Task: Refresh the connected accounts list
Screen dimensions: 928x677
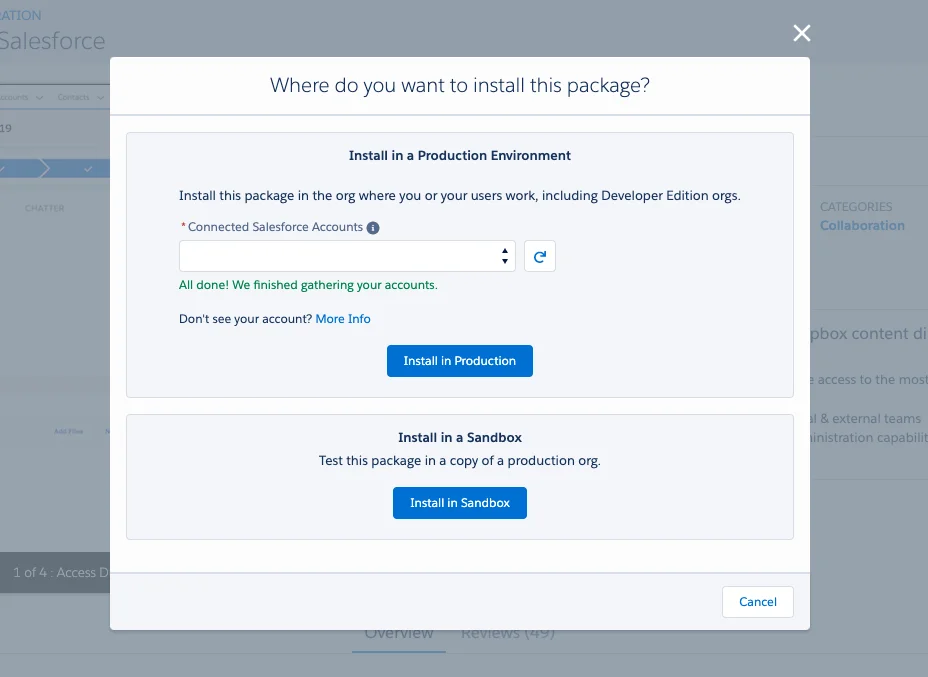Action: pos(540,256)
